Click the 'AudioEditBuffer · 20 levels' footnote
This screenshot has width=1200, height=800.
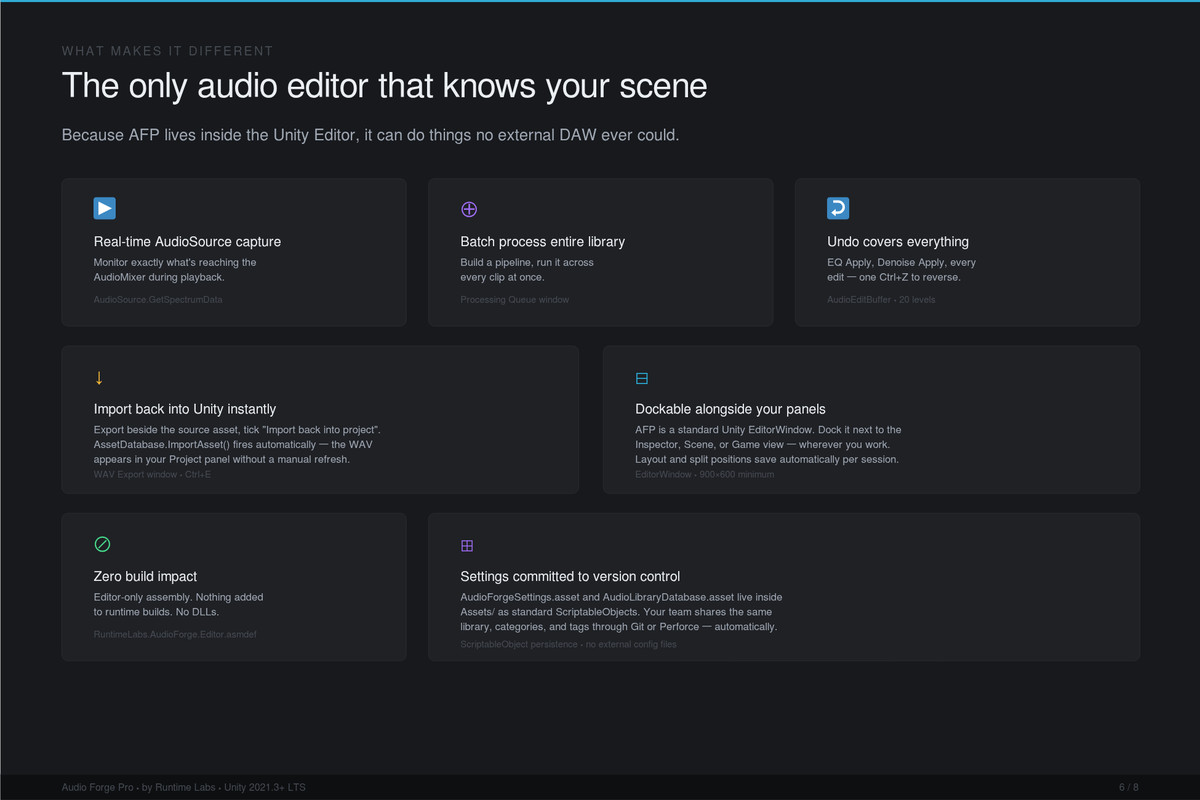[x=881, y=299]
